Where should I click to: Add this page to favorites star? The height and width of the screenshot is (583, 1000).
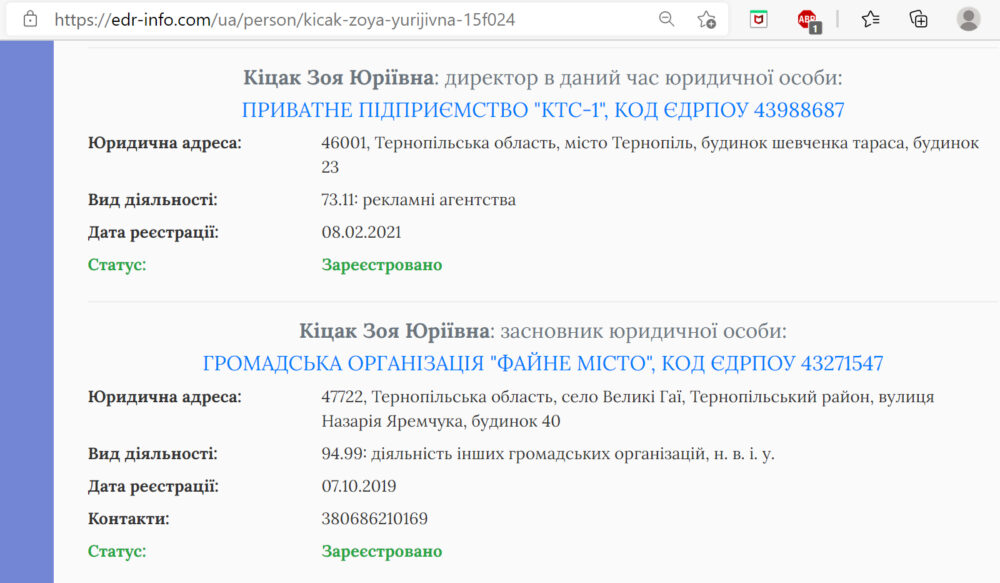(706, 19)
